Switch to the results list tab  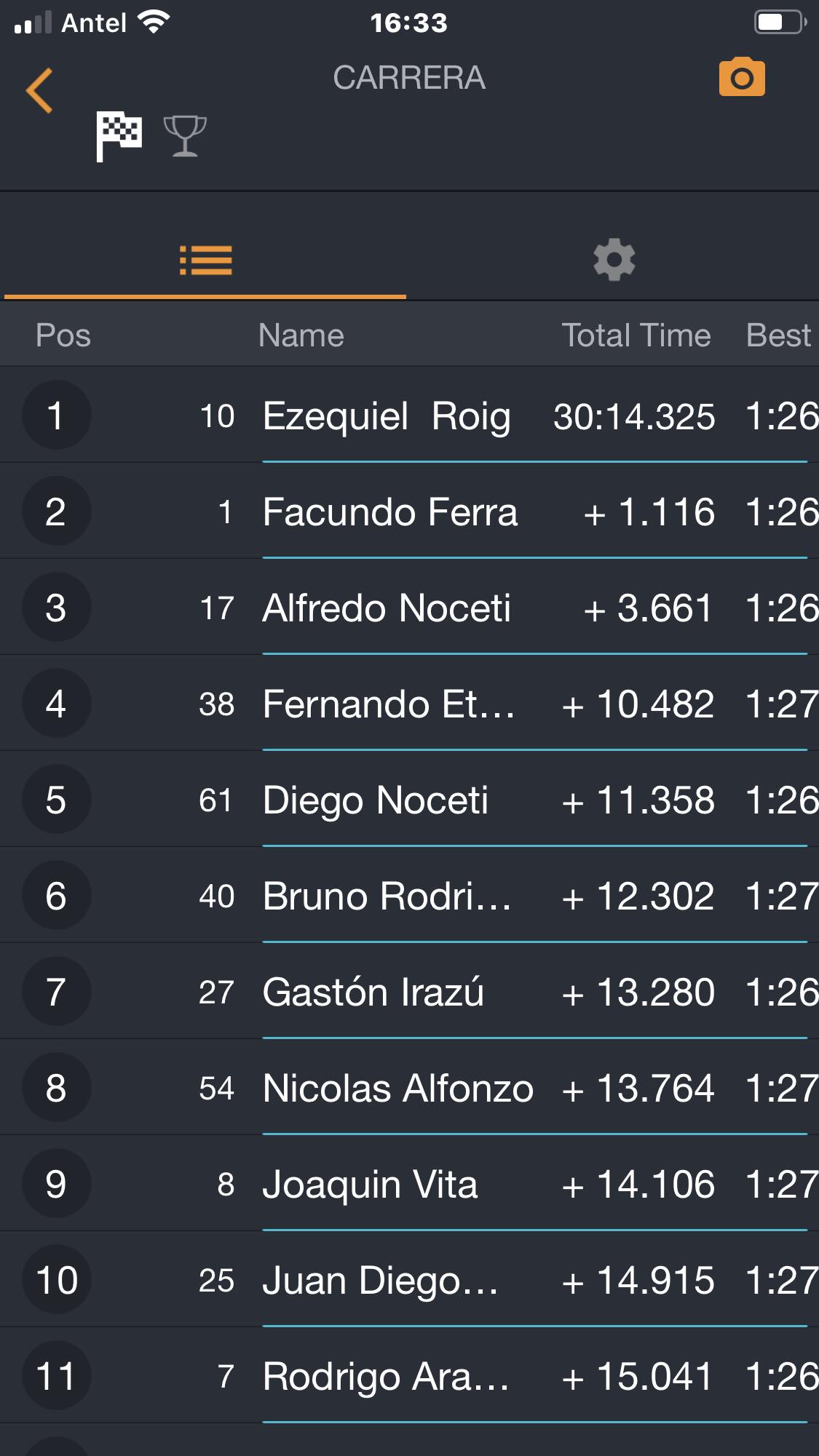click(205, 260)
